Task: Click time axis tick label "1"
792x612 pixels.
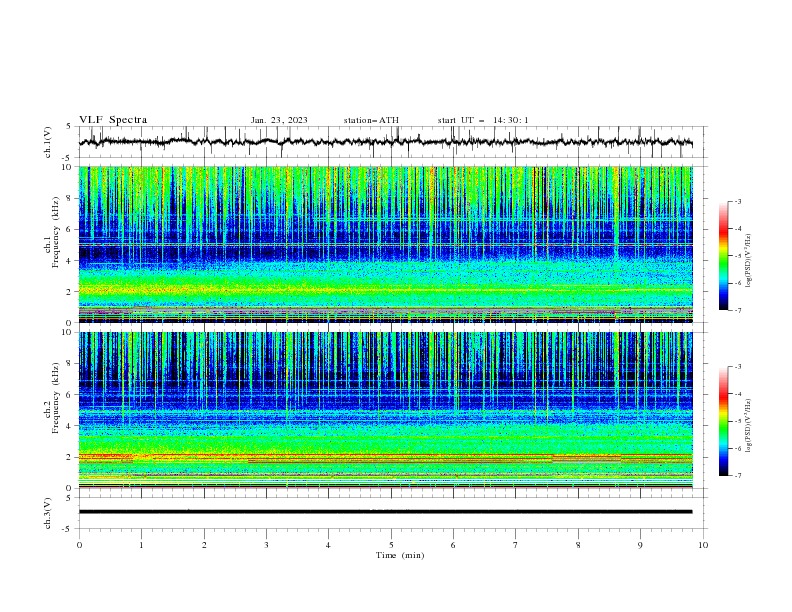Action: point(142,545)
